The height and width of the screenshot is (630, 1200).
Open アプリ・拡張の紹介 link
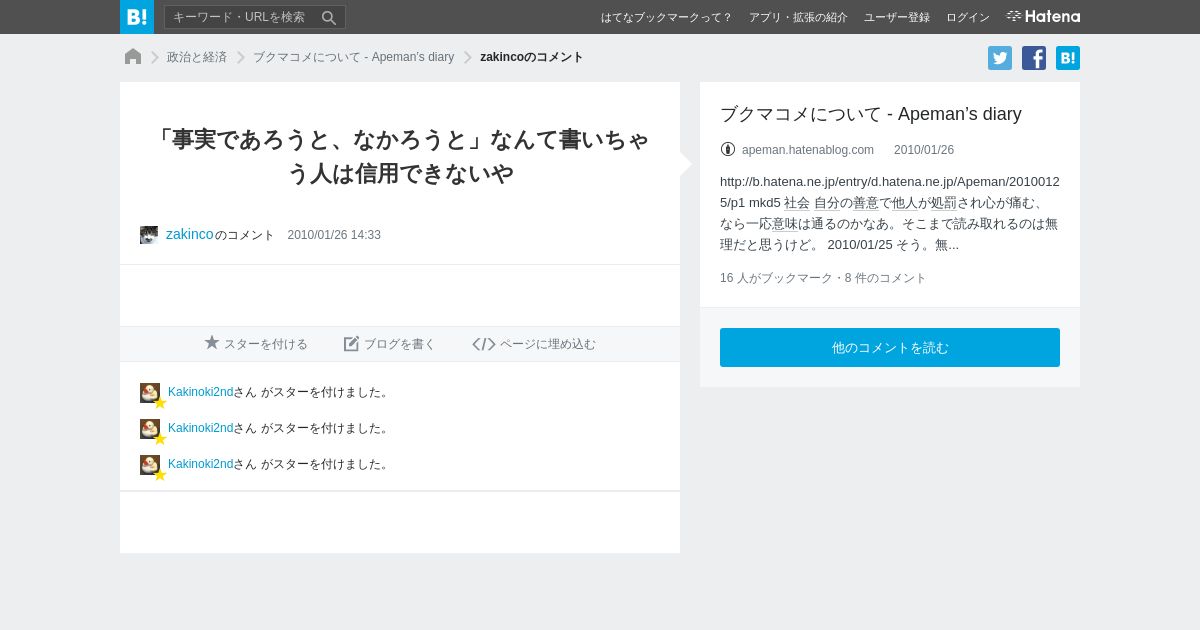(x=798, y=17)
